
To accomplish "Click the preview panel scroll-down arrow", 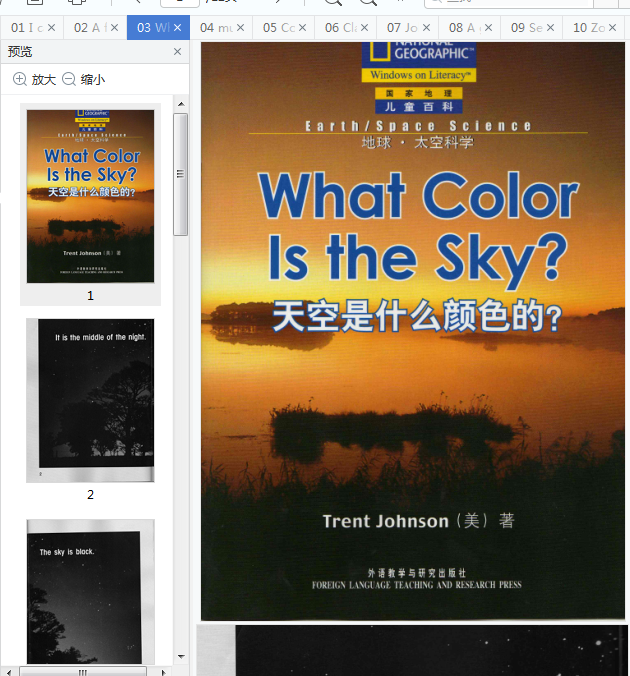I will point(181,657).
